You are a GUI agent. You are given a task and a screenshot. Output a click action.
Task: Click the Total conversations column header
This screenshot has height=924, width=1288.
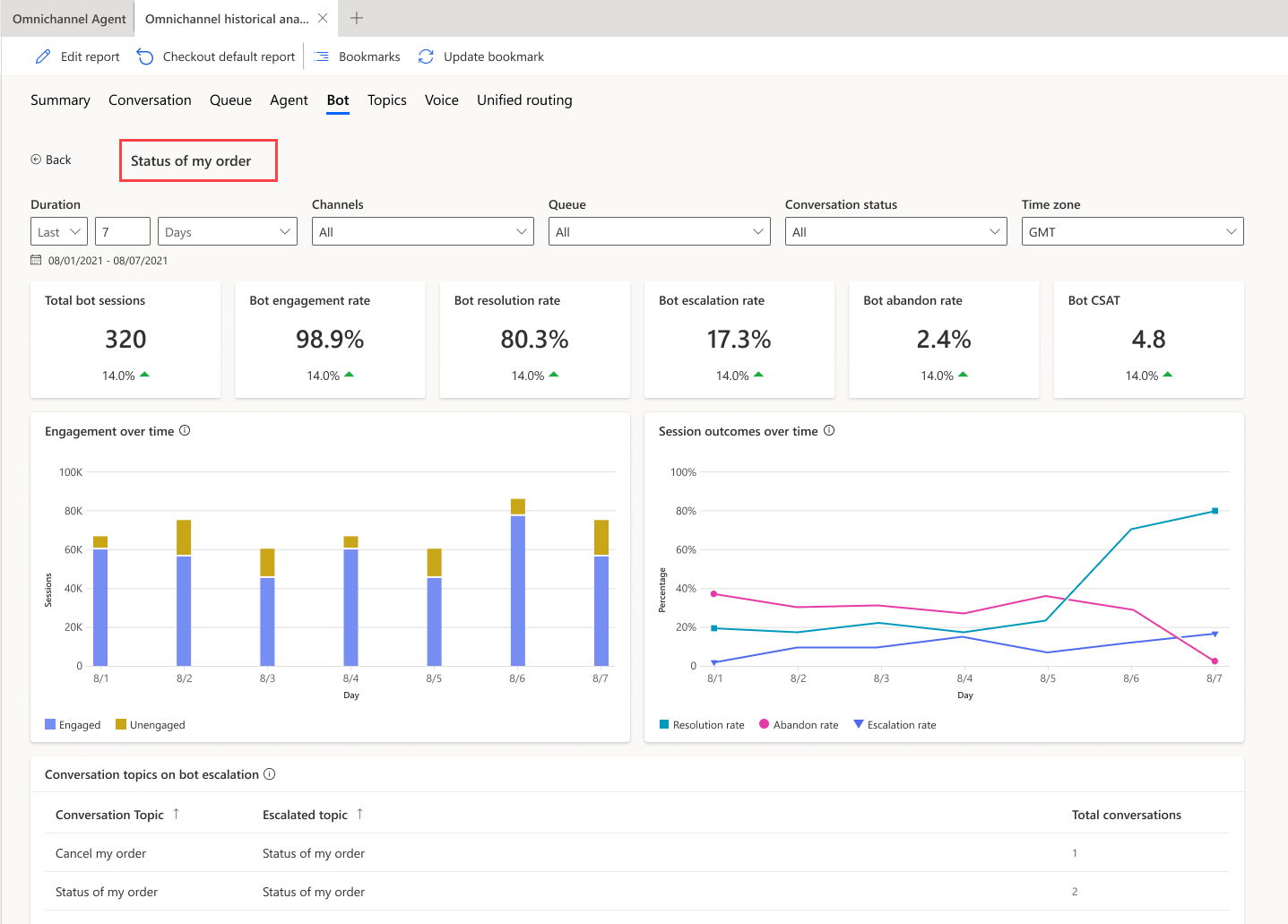coord(1127,815)
